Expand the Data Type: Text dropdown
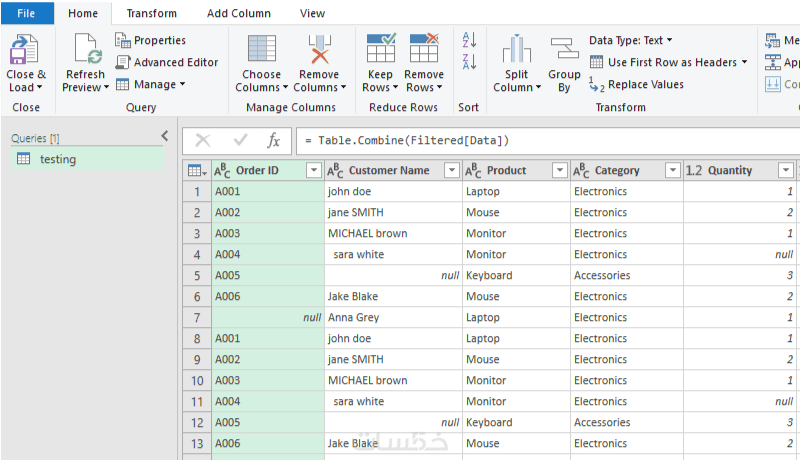Viewport: 800px width, 460px height. [631, 40]
